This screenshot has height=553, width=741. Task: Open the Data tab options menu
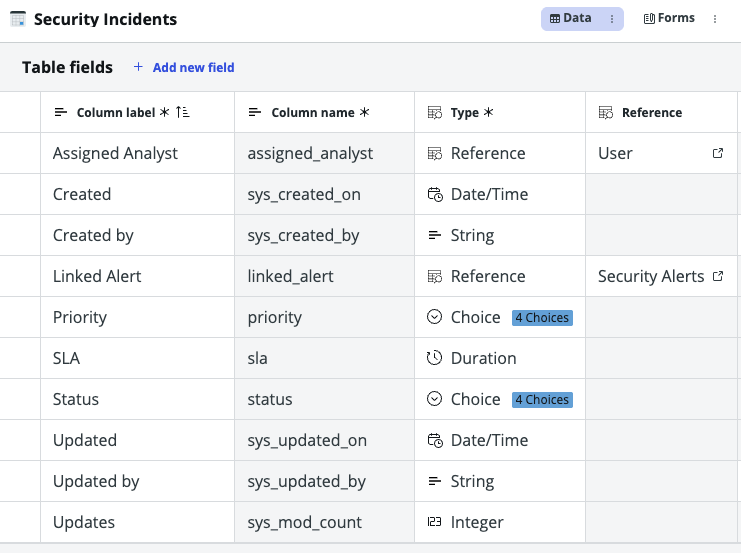612,19
